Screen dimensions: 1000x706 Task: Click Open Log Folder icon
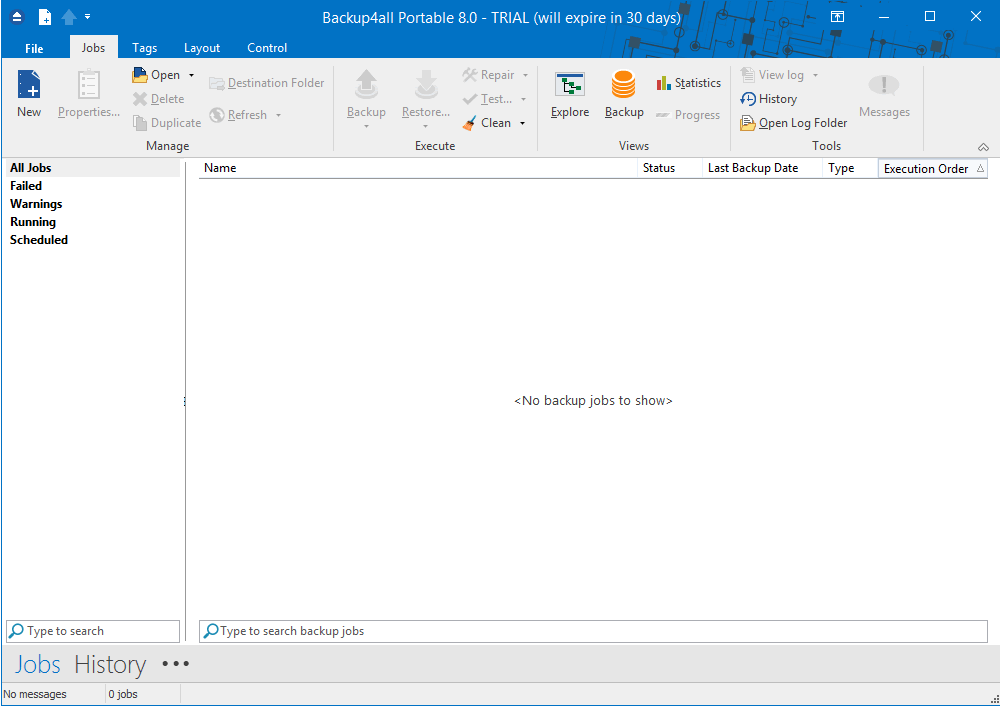pyautogui.click(x=748, y=123)
